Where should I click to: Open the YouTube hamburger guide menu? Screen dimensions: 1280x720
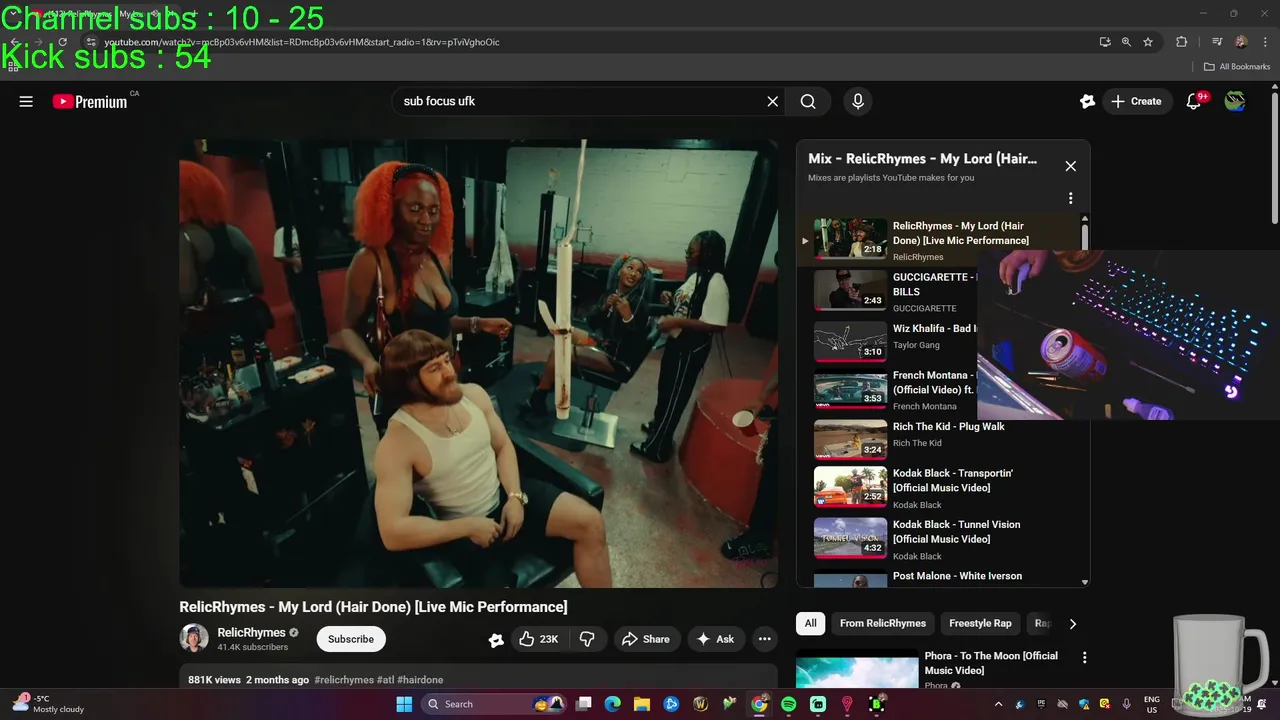coord(26,101)
